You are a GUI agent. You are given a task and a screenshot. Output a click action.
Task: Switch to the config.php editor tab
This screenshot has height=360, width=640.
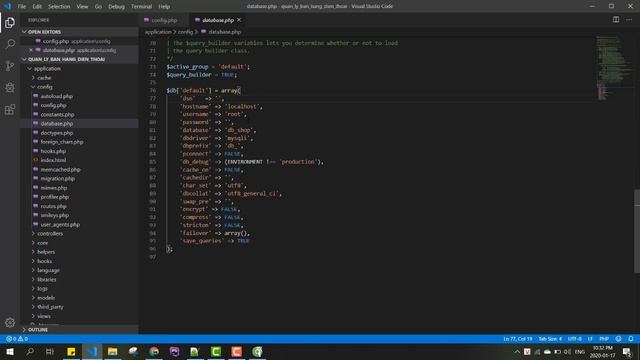(164, 20)
